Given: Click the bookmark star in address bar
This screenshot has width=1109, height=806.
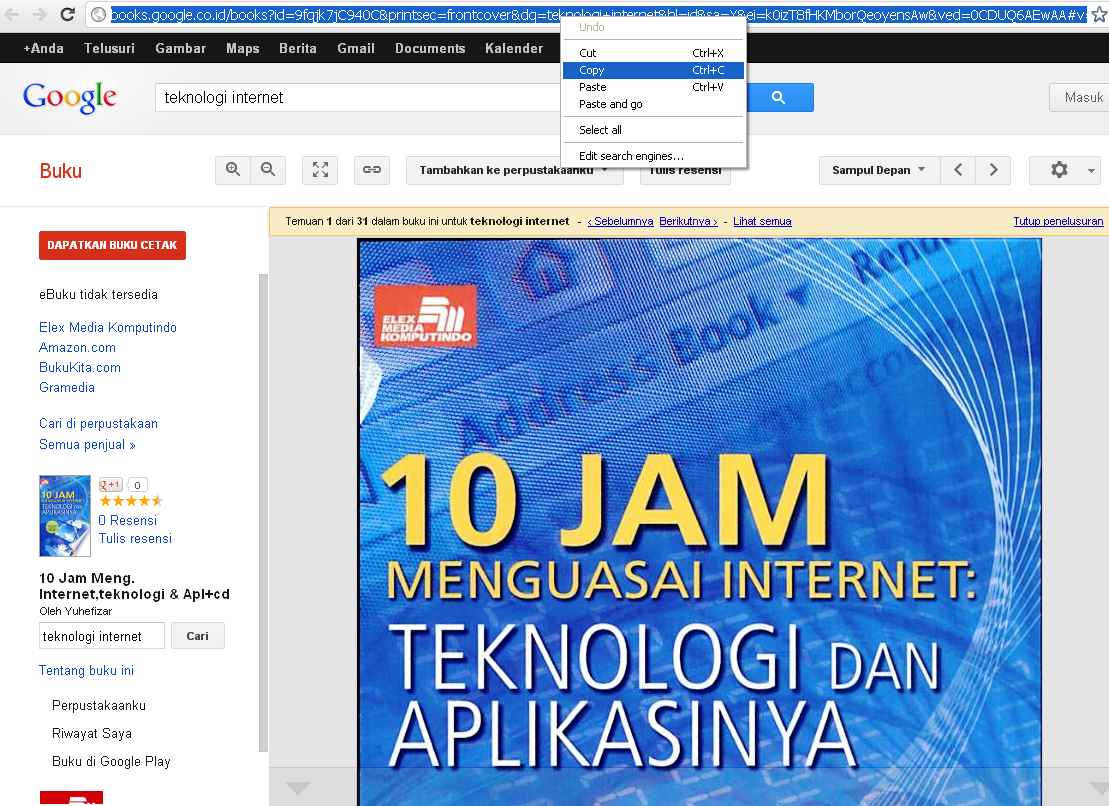Looking at the screenshot, I should tap(1098, 15).
